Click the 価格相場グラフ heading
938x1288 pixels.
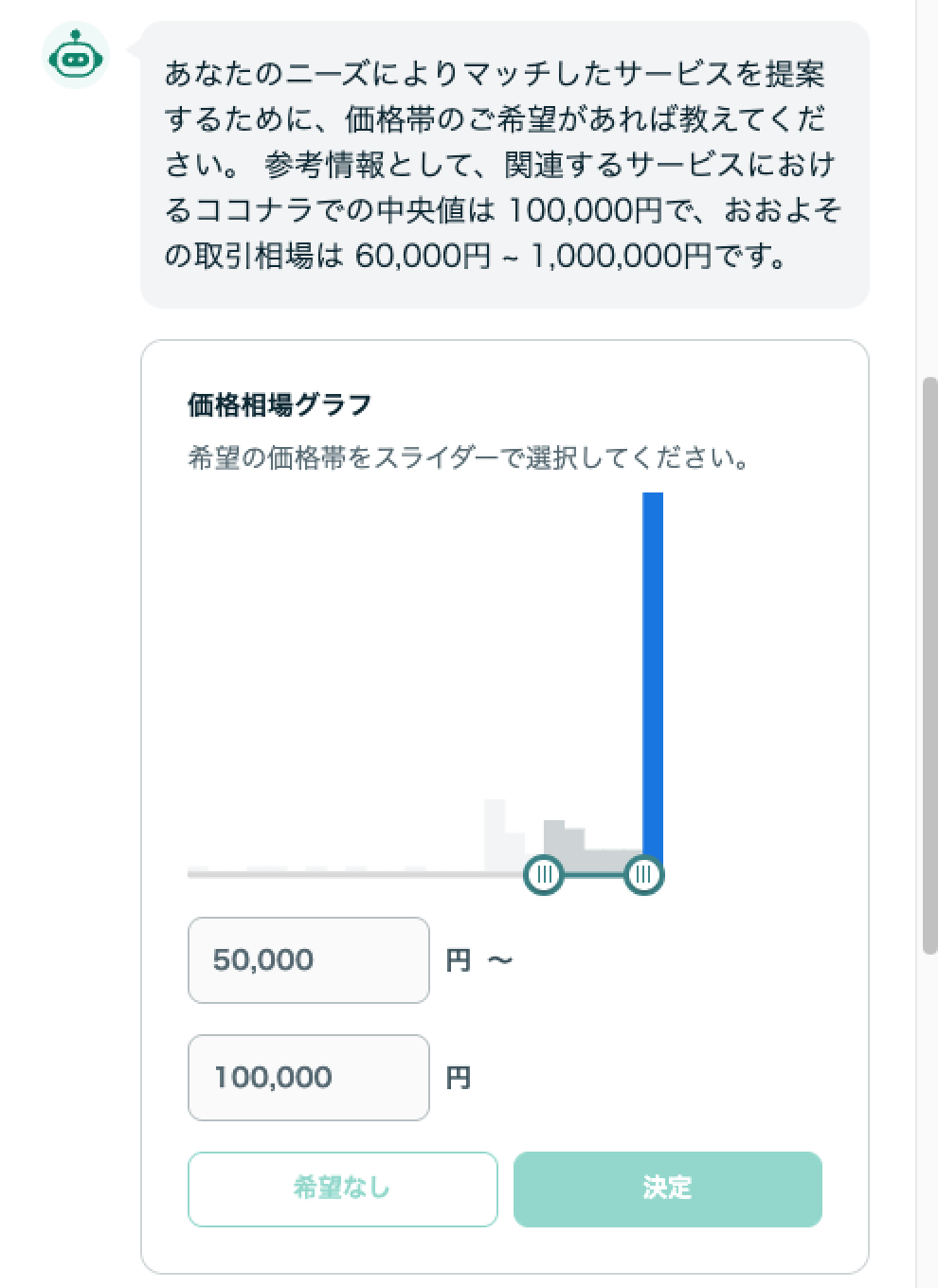coord(280,405)
